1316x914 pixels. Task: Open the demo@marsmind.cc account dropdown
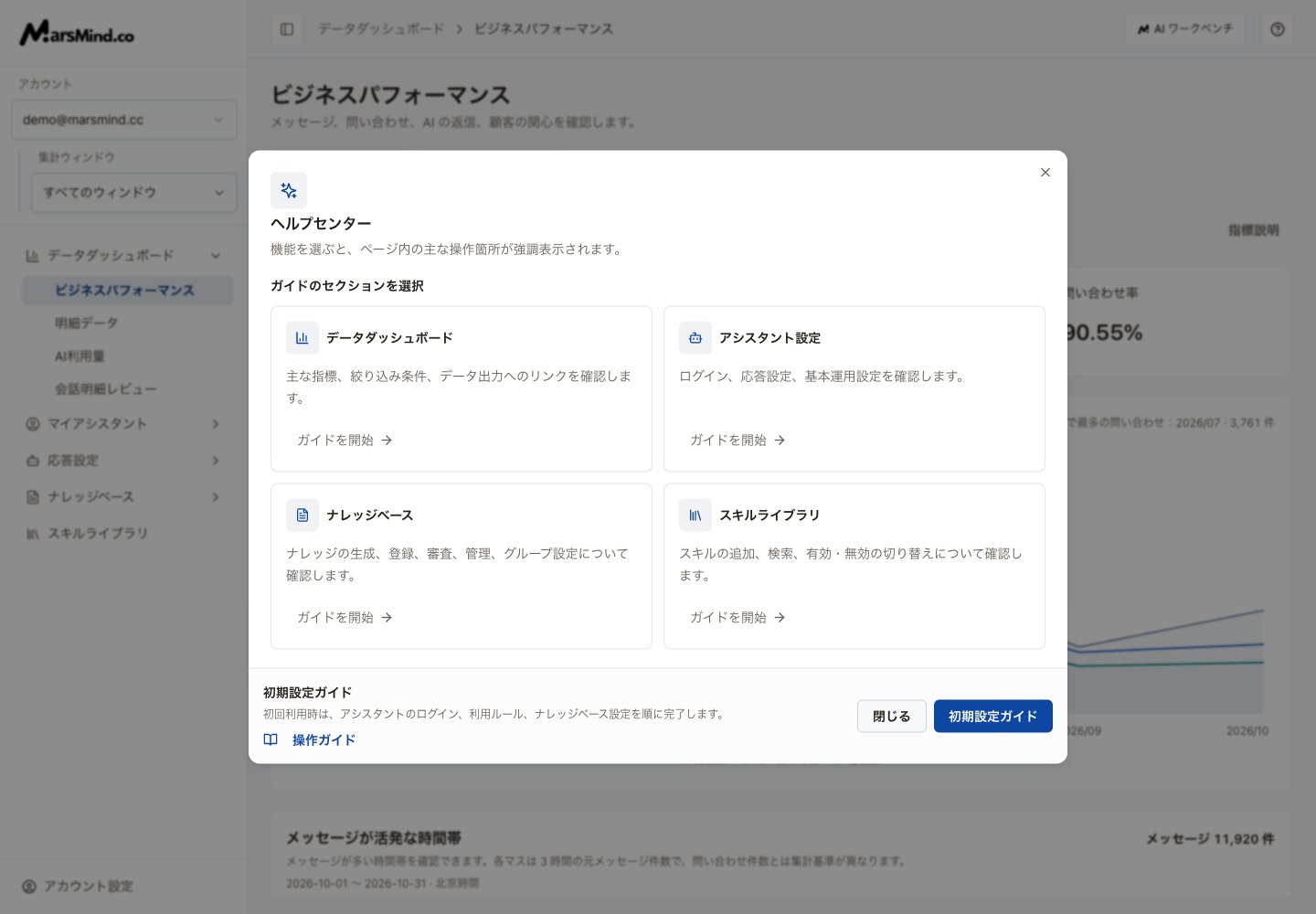pyautogui.click(x=124, y=120)
